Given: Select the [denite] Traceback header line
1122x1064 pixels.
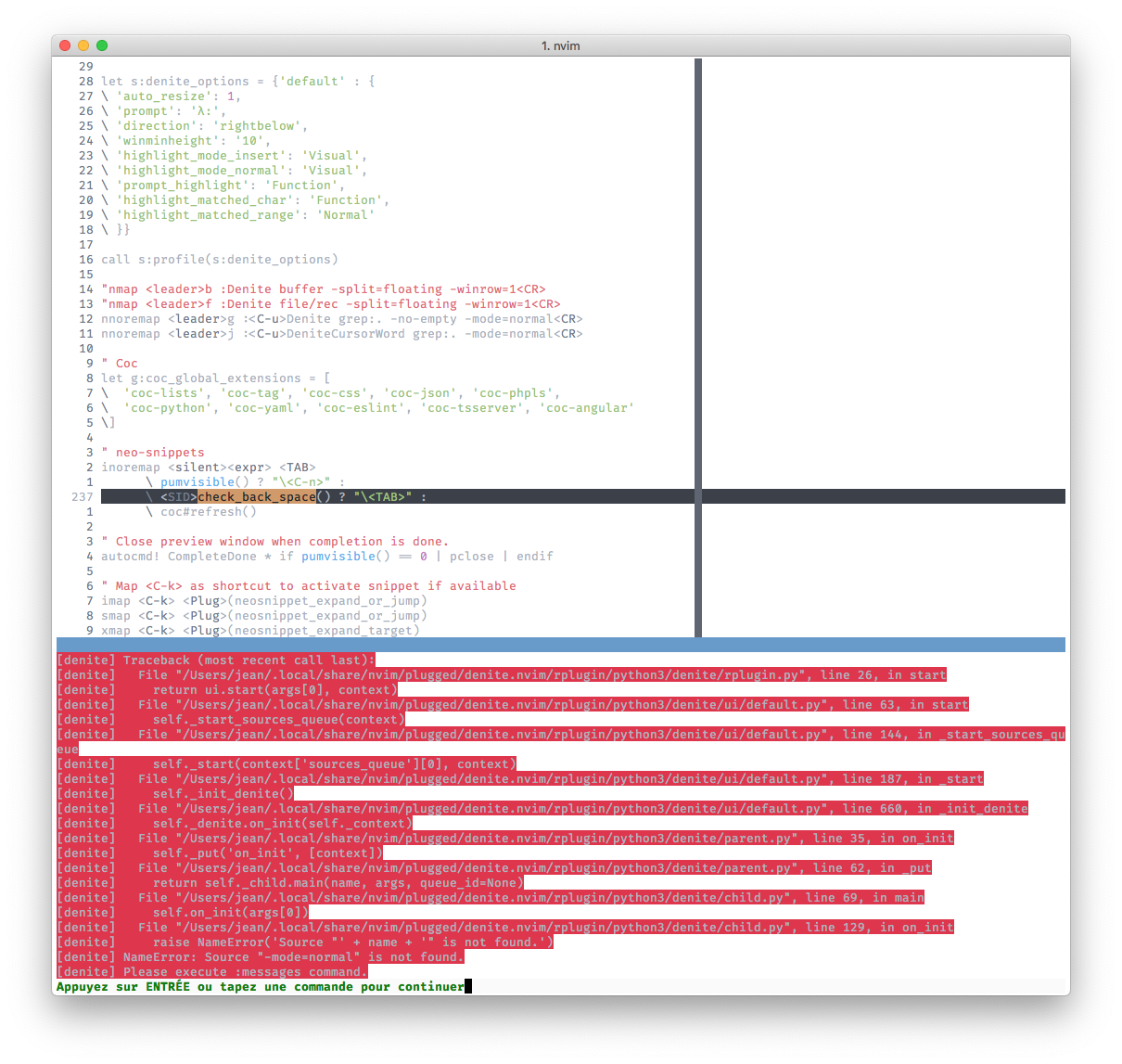Looking at the screenshot, I should 215,660.
